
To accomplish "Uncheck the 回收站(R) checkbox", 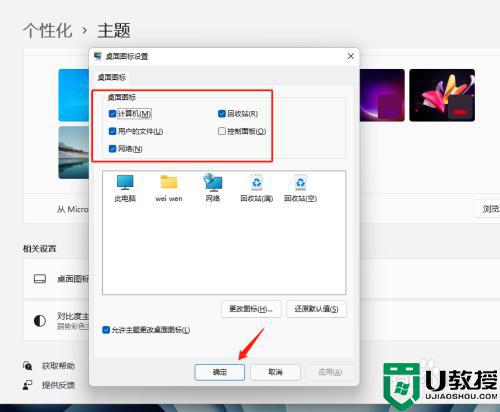I will tap(222, 114).
